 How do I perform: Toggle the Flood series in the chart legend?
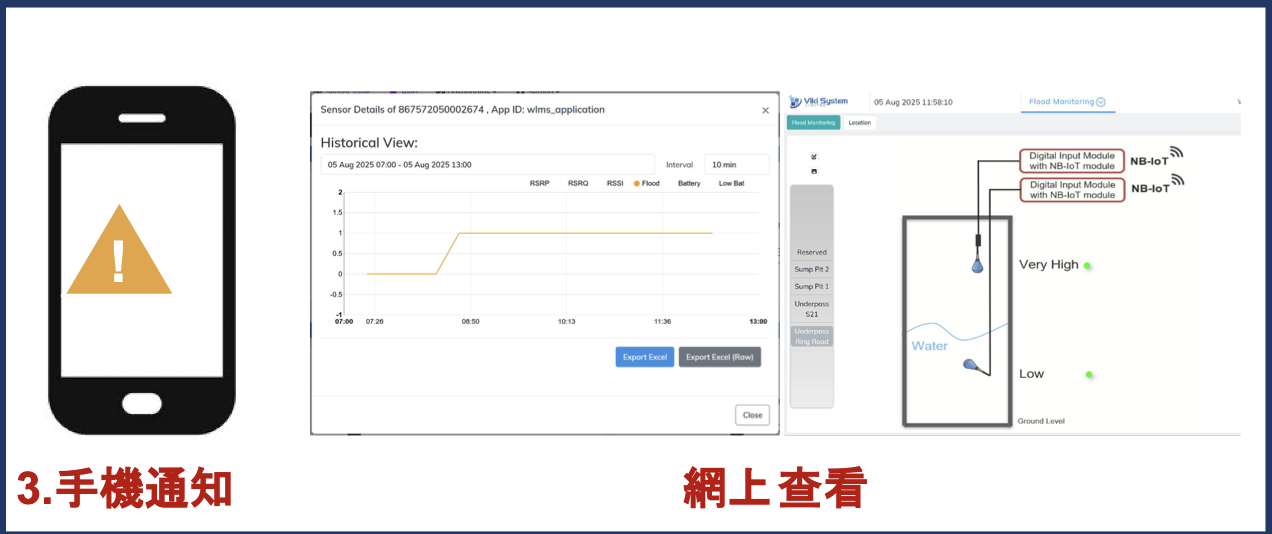646,183
